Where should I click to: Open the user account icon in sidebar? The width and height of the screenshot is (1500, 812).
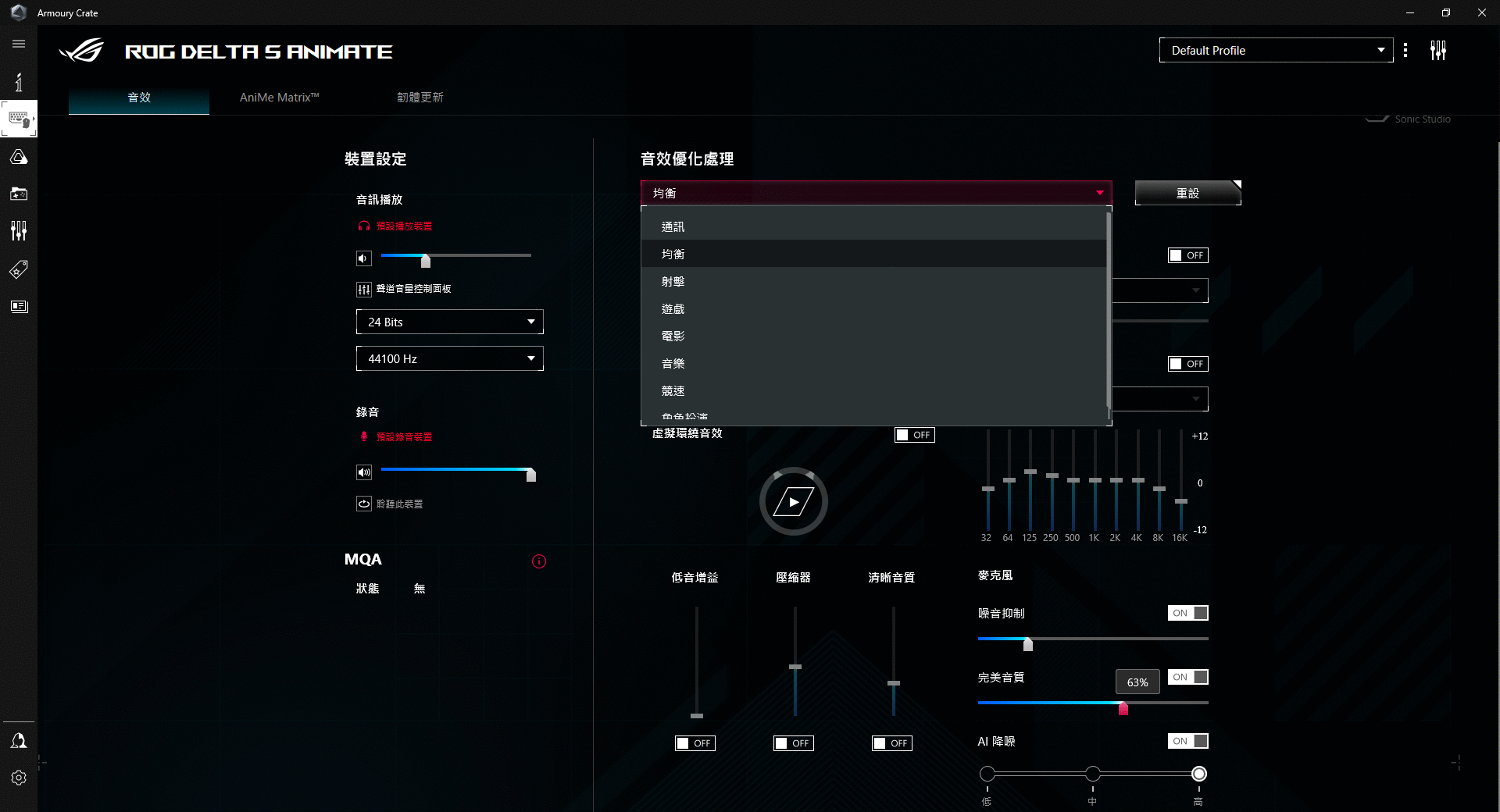(19, 740)
